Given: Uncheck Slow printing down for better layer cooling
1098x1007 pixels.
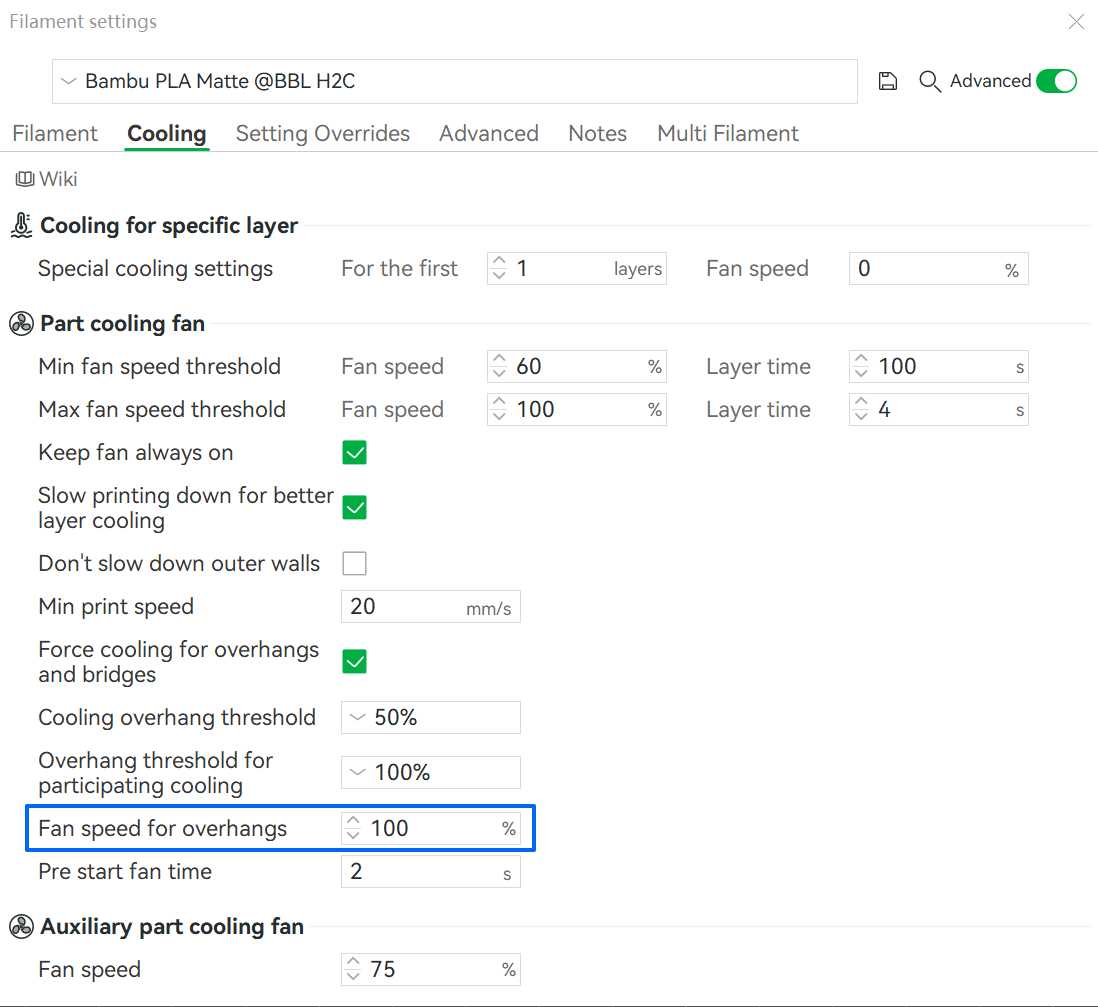Looking at the screenshot, I should point(354,508).
